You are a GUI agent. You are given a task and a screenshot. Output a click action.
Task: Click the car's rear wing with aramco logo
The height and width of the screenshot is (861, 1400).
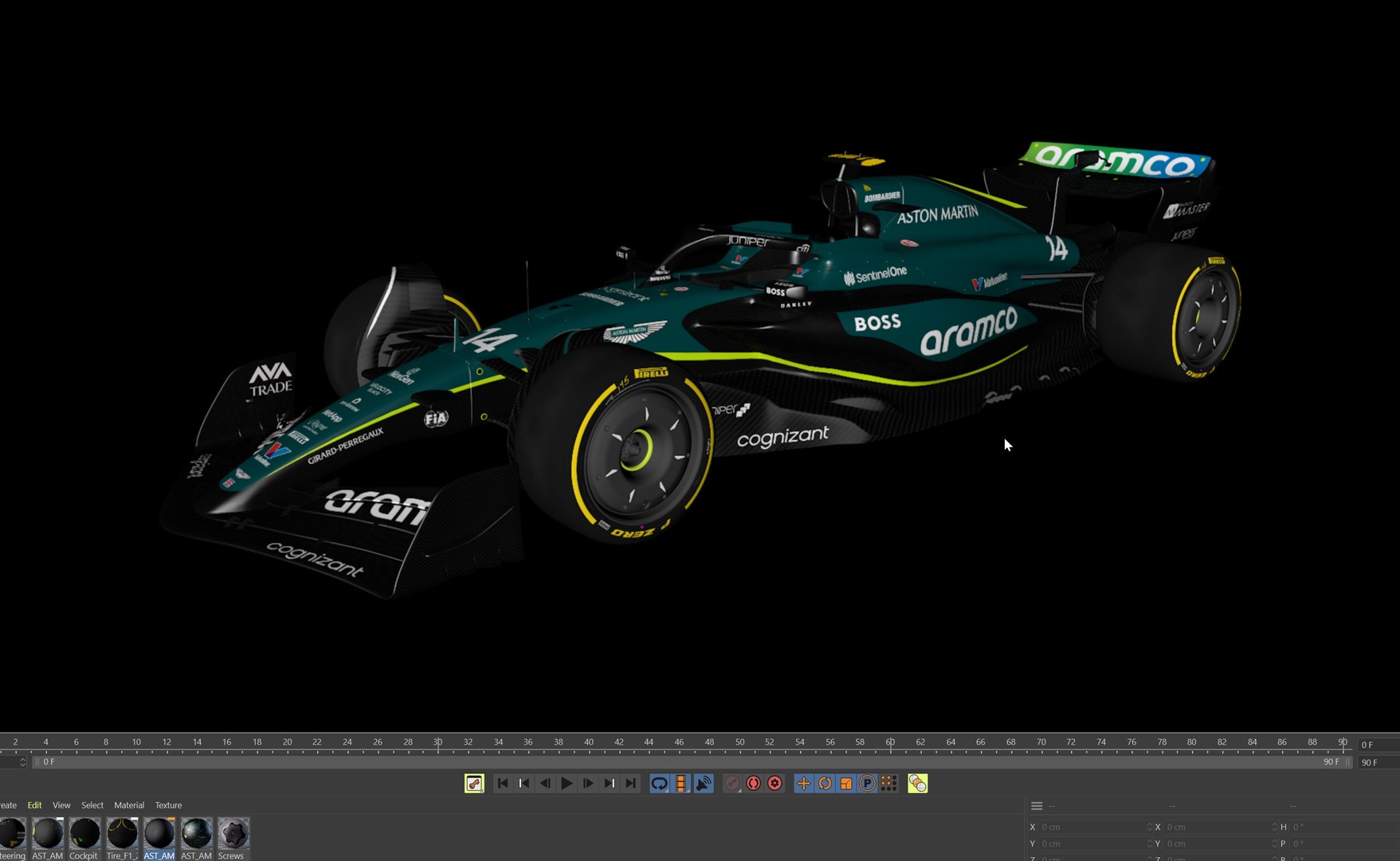[x=1116, y=160]
